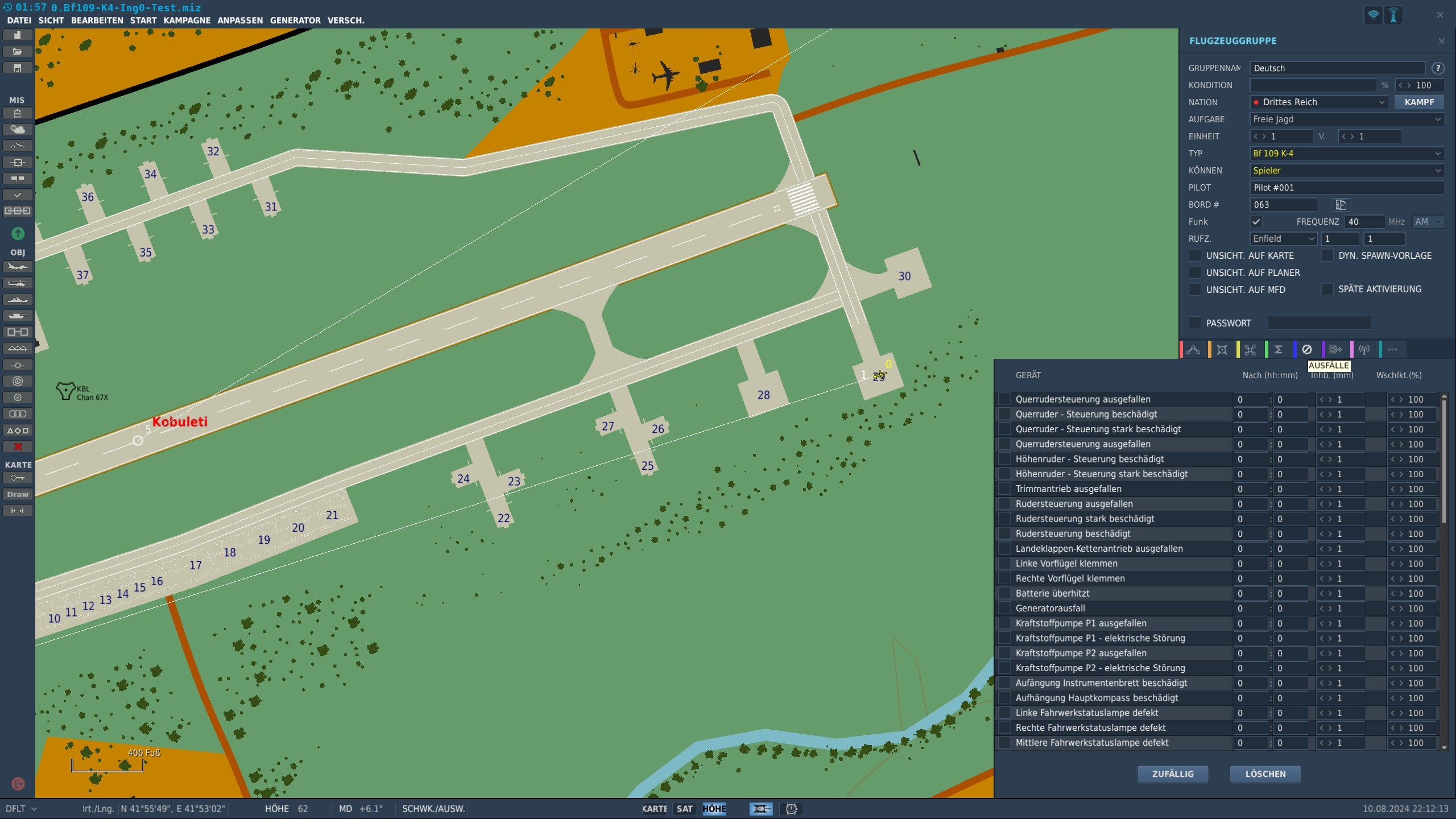Open the AUFGABE dropdown Freie Jagd
Viewport: 1456px width, 819px height.
click(x=1346, y=119)
